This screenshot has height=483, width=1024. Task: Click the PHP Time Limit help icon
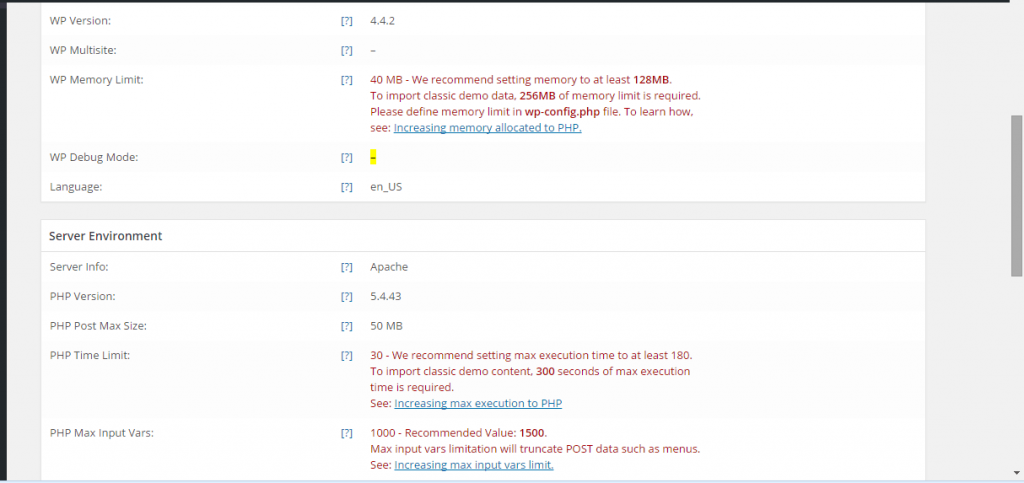coord(346,356)
